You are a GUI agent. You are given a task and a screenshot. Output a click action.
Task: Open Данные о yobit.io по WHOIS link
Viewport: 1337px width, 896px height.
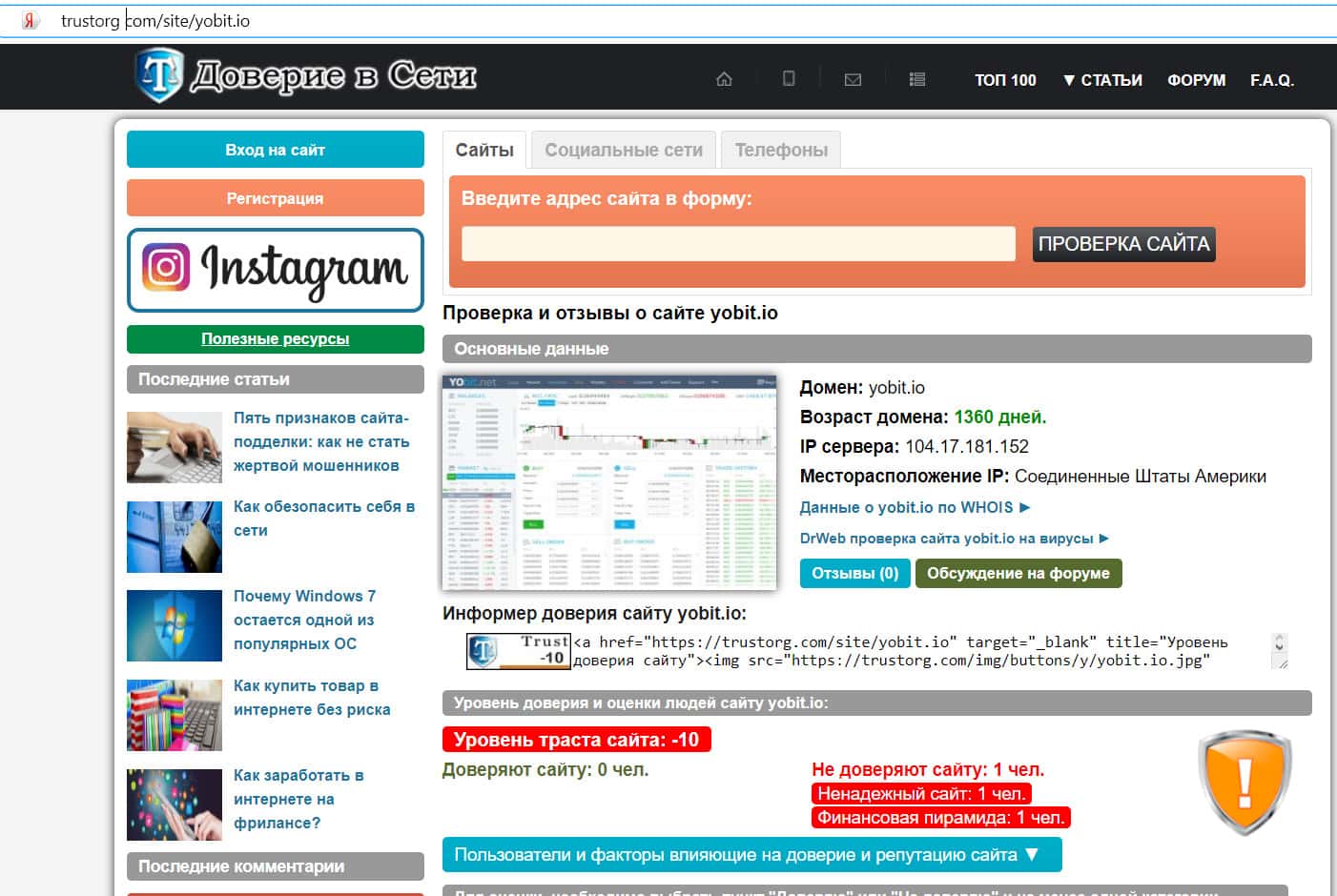pyautogui.click(x=915, y=508)
